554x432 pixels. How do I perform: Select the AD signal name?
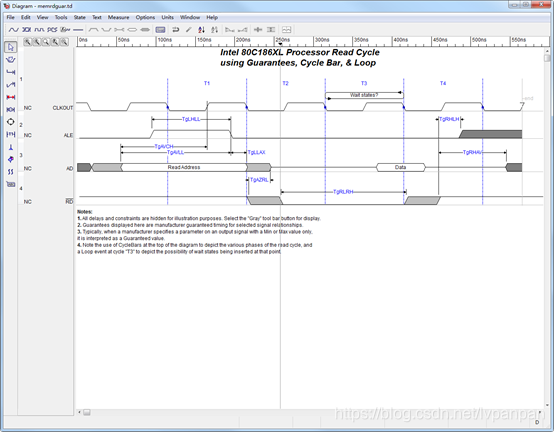pos(70,168)
